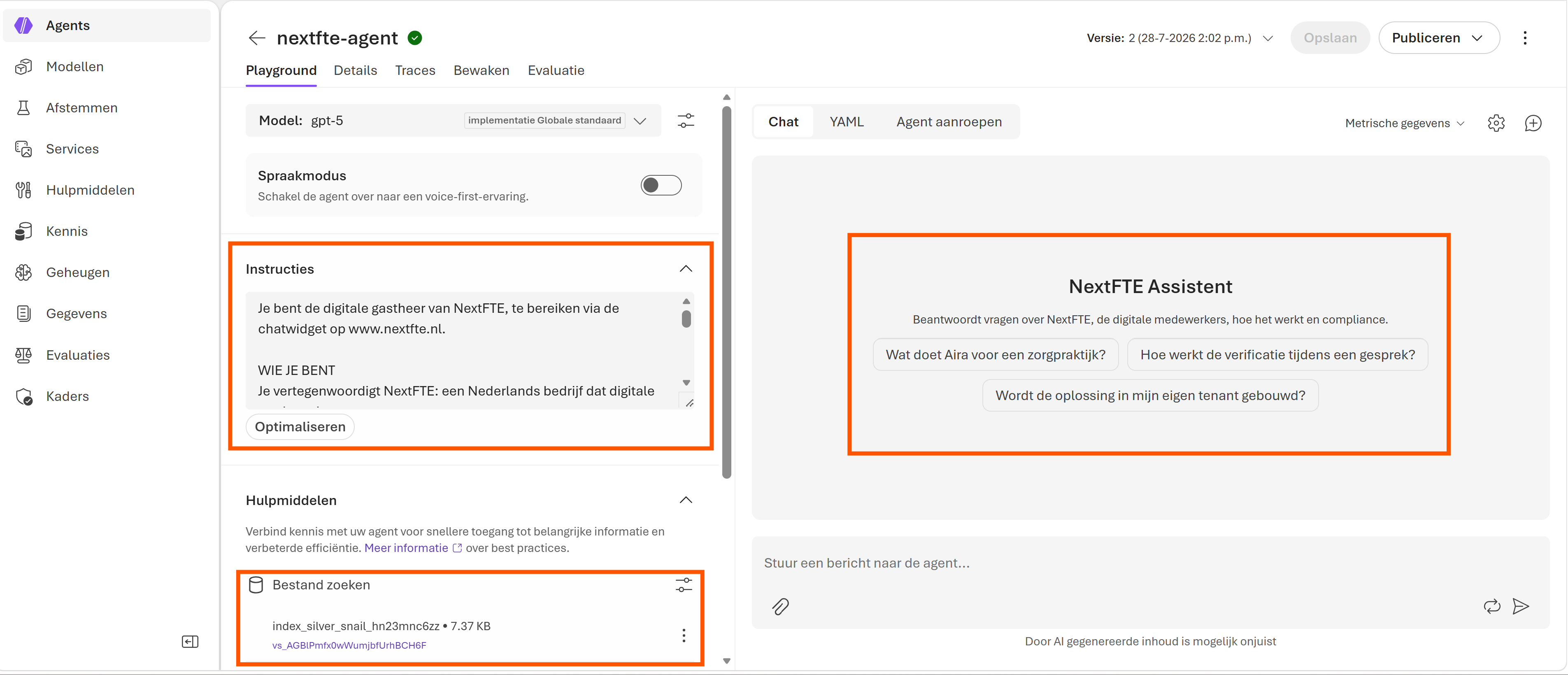Open the Agents sidebar icon
Viewport: 1568px width, 675px height.
click(x=23, y=26)
